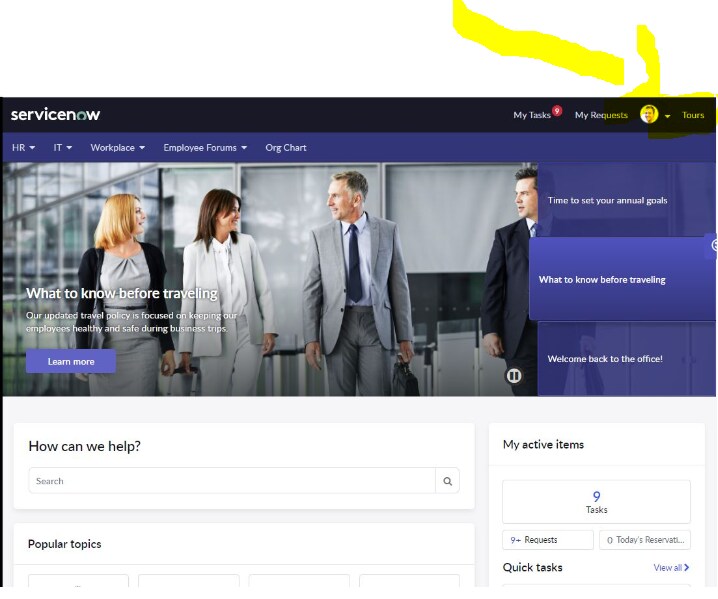Open Today's Reservations button
Image resolution: width=718 pixels, height=599 pixels.
point(645,540)
